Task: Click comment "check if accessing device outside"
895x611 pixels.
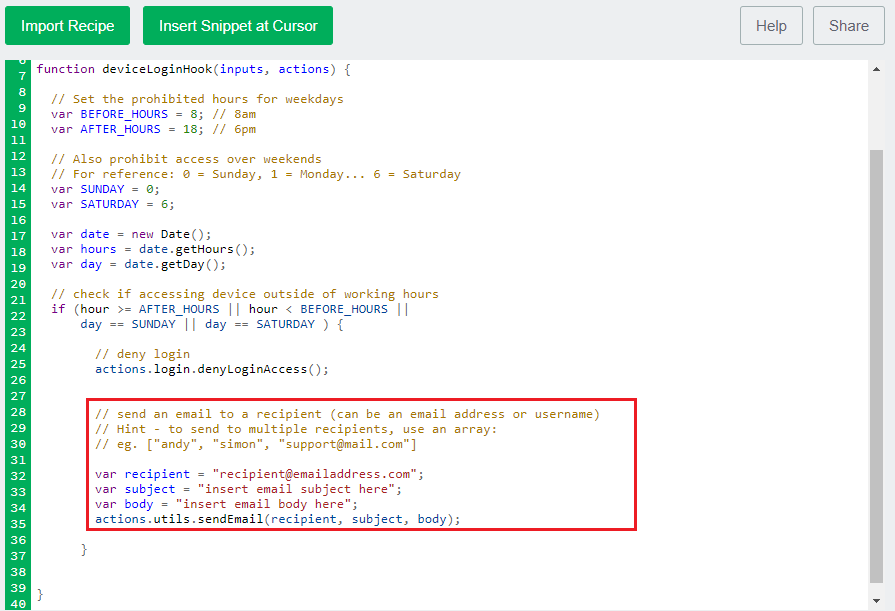Action: tap(245, 294)
